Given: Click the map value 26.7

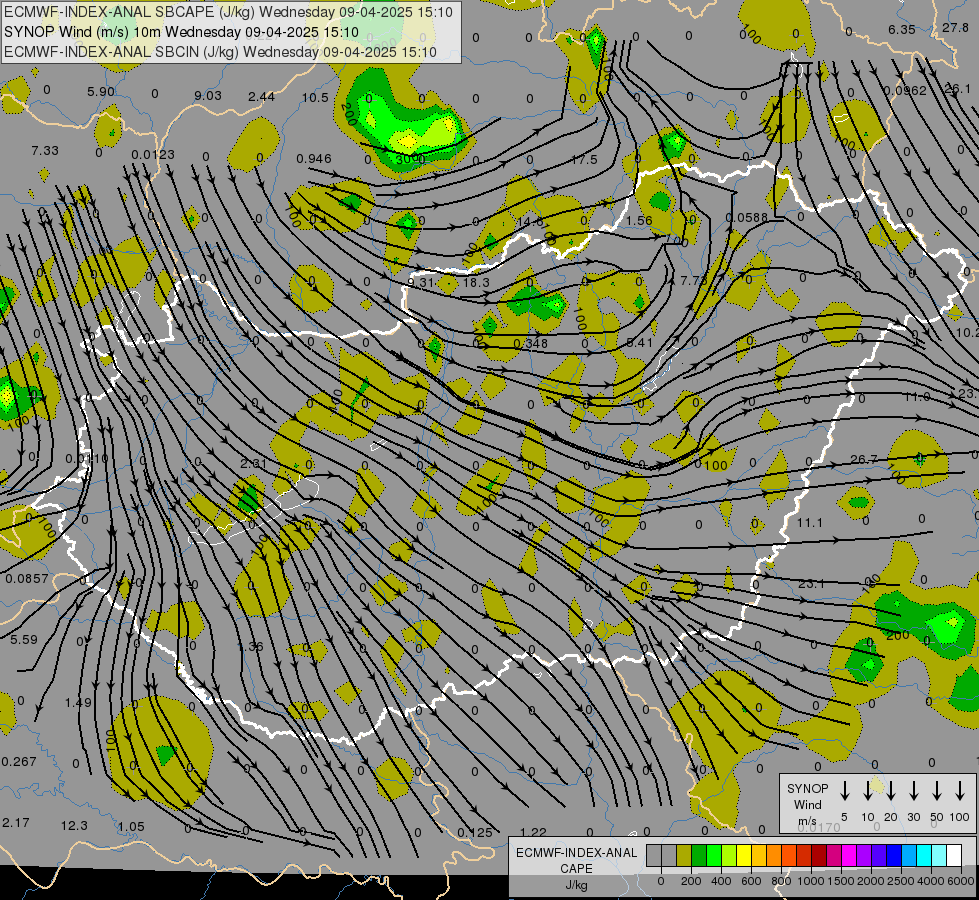Looking at the screenshot, I should (x=864, y=460).
